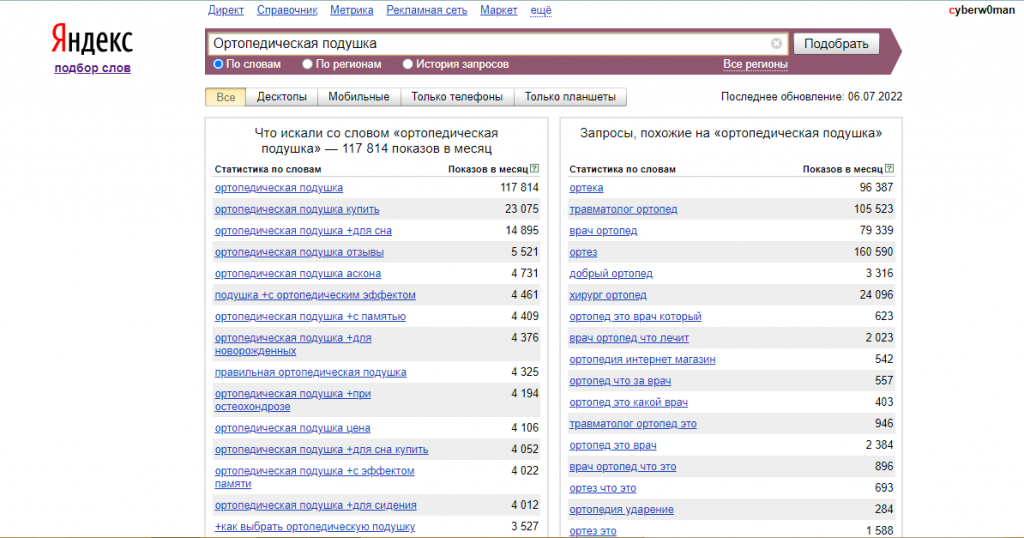
Task: Click the 'подбор слов' link under logo
Action: 92,68
